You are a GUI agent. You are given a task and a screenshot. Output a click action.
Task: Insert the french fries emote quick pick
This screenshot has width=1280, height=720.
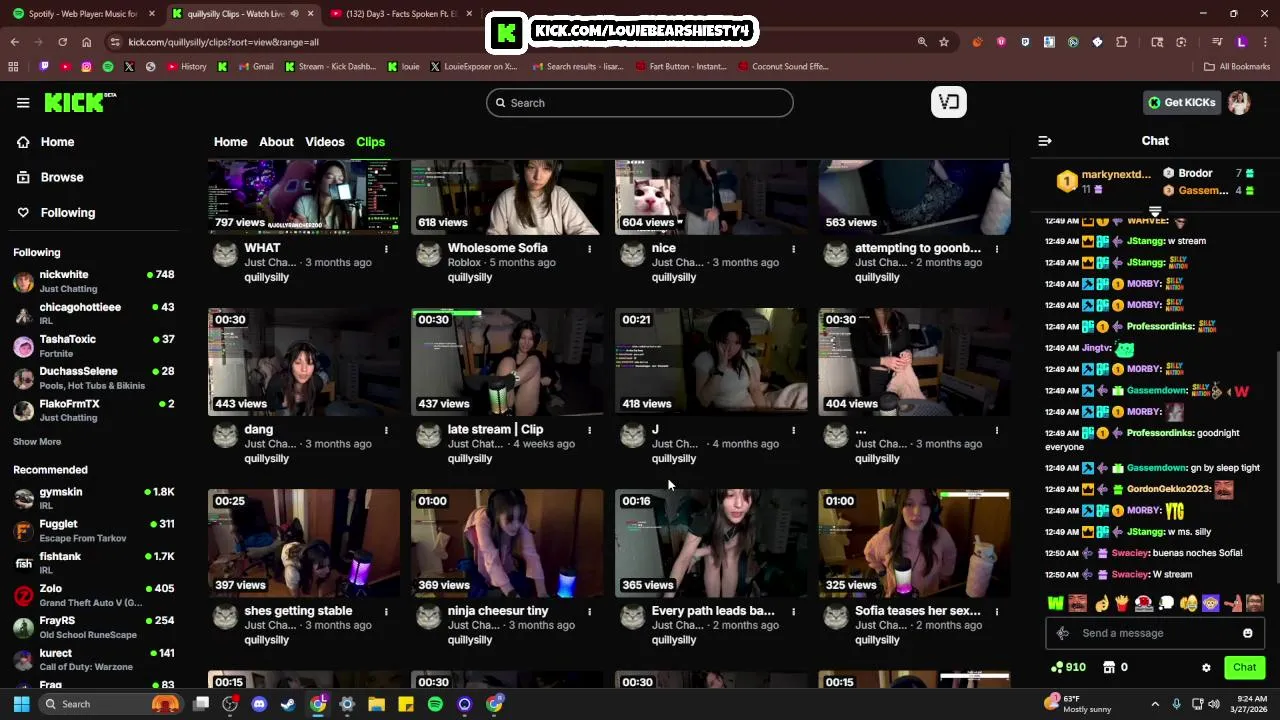click(1121, 603)
